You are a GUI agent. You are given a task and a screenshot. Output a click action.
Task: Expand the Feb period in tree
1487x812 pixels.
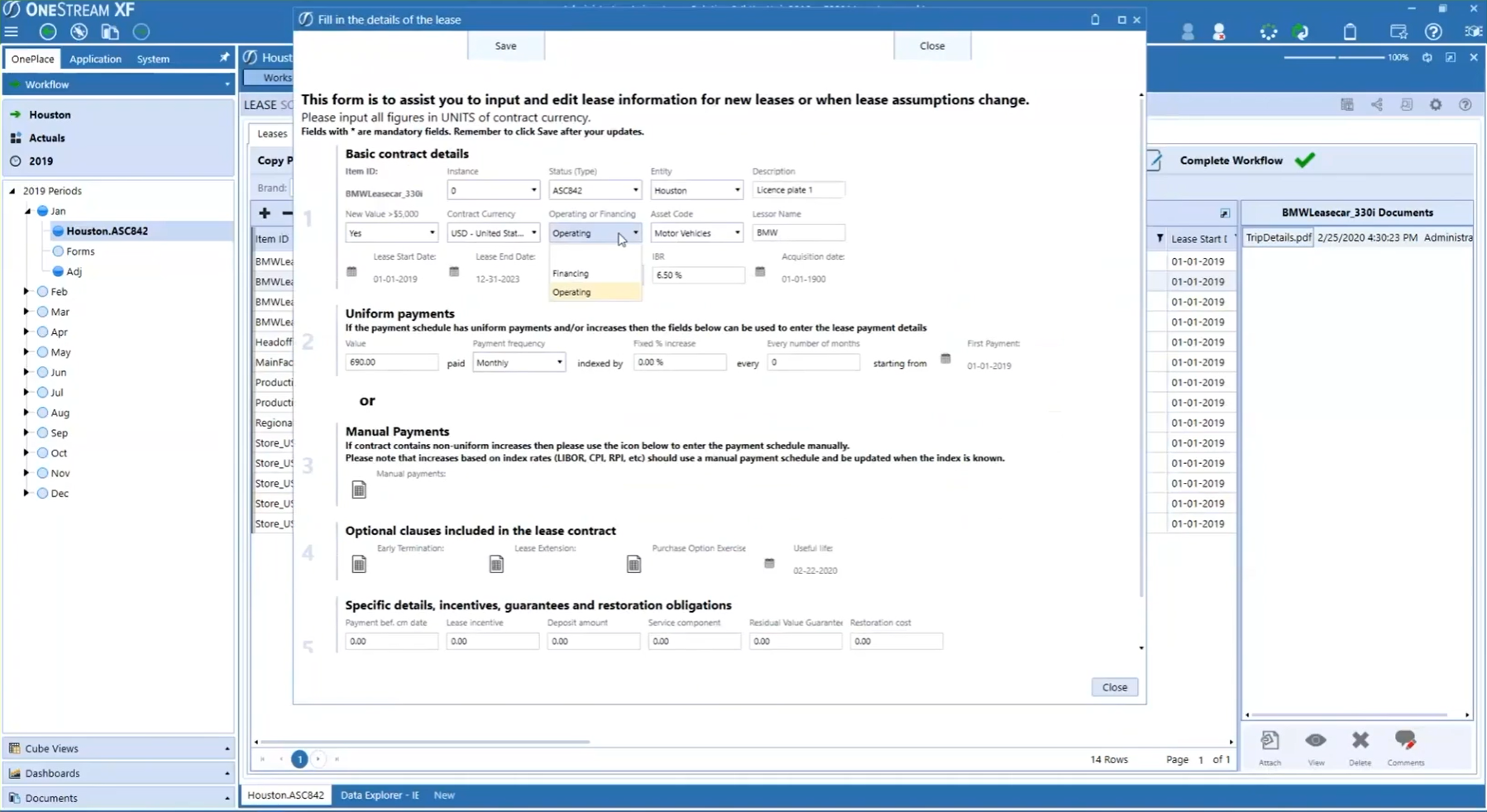tap(26, 291)
